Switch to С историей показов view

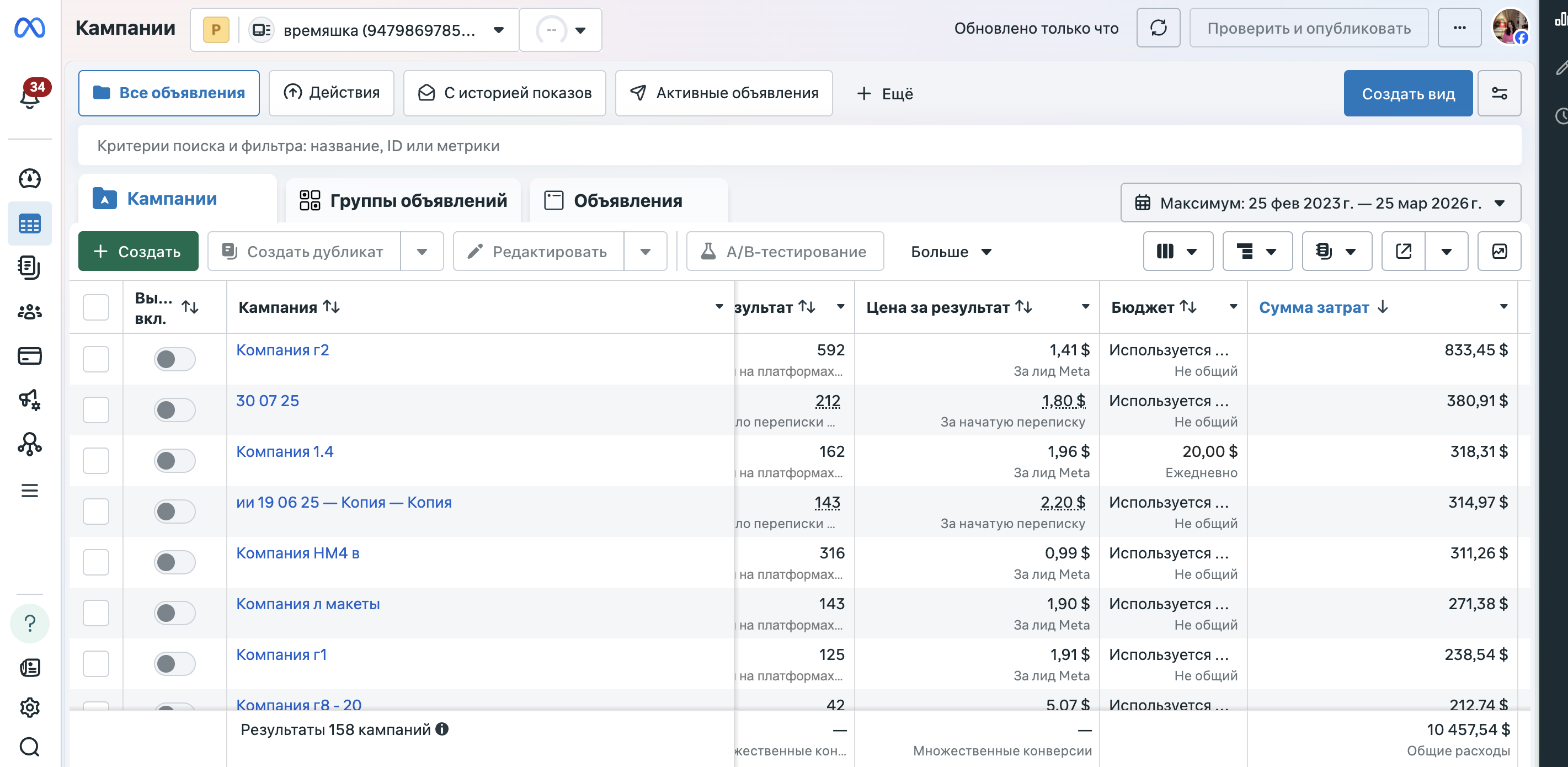coord(505,93)
